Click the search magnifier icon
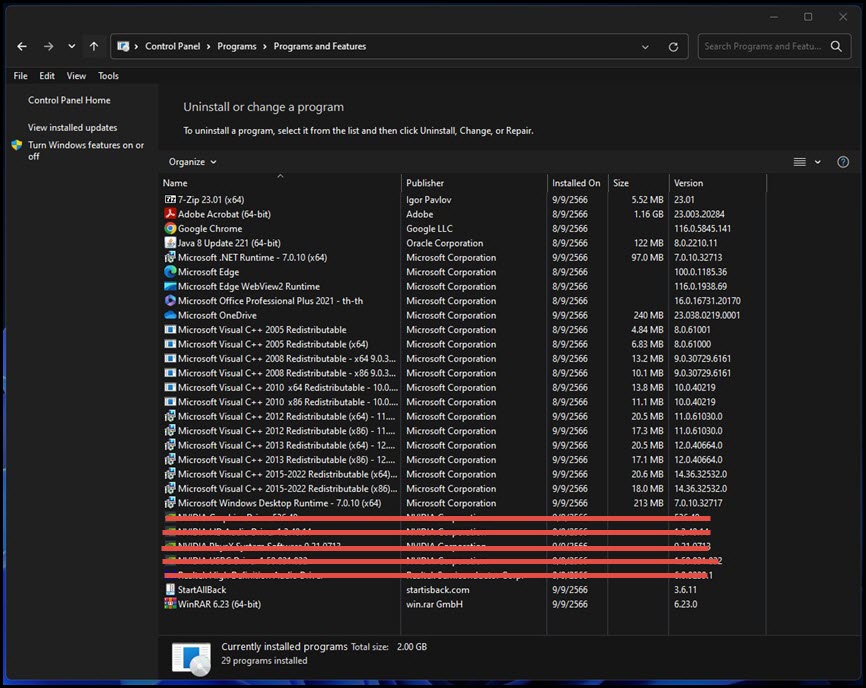Viewport: 866px width, 688px height. pos(837,46)
